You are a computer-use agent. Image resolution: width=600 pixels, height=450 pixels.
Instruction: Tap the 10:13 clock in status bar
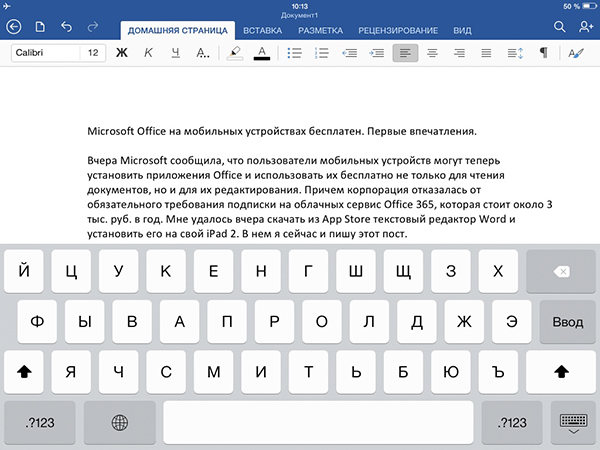(300, 6)
